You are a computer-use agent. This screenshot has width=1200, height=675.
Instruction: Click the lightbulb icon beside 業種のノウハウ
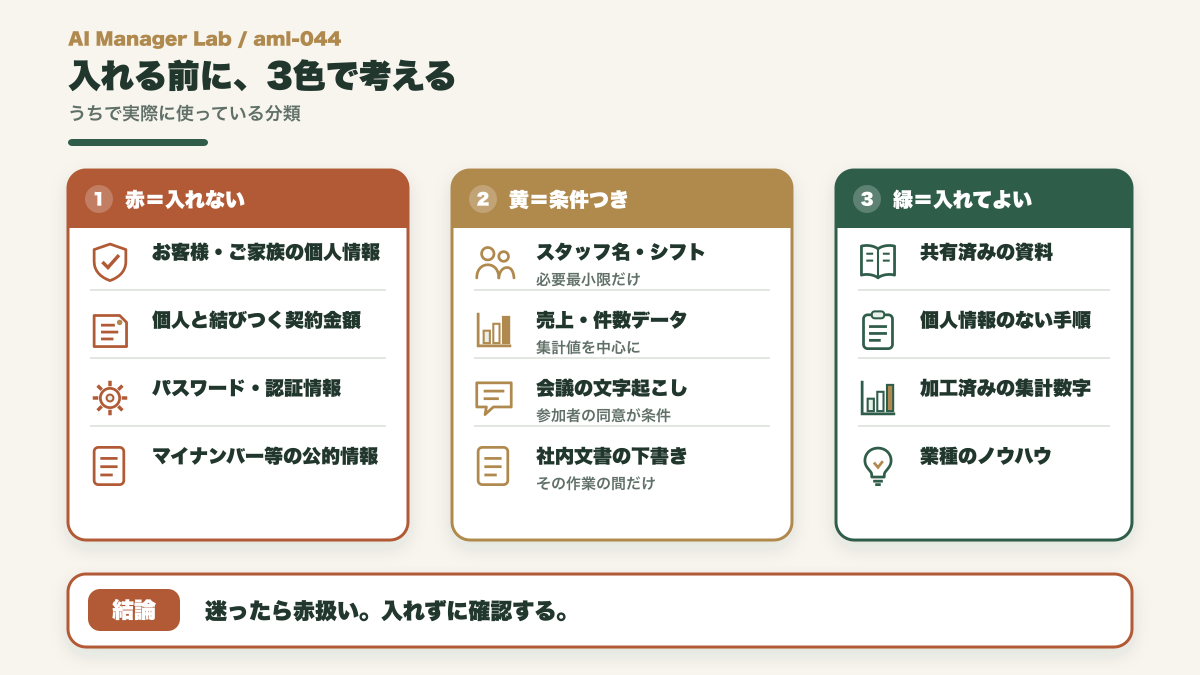[878, 466]
